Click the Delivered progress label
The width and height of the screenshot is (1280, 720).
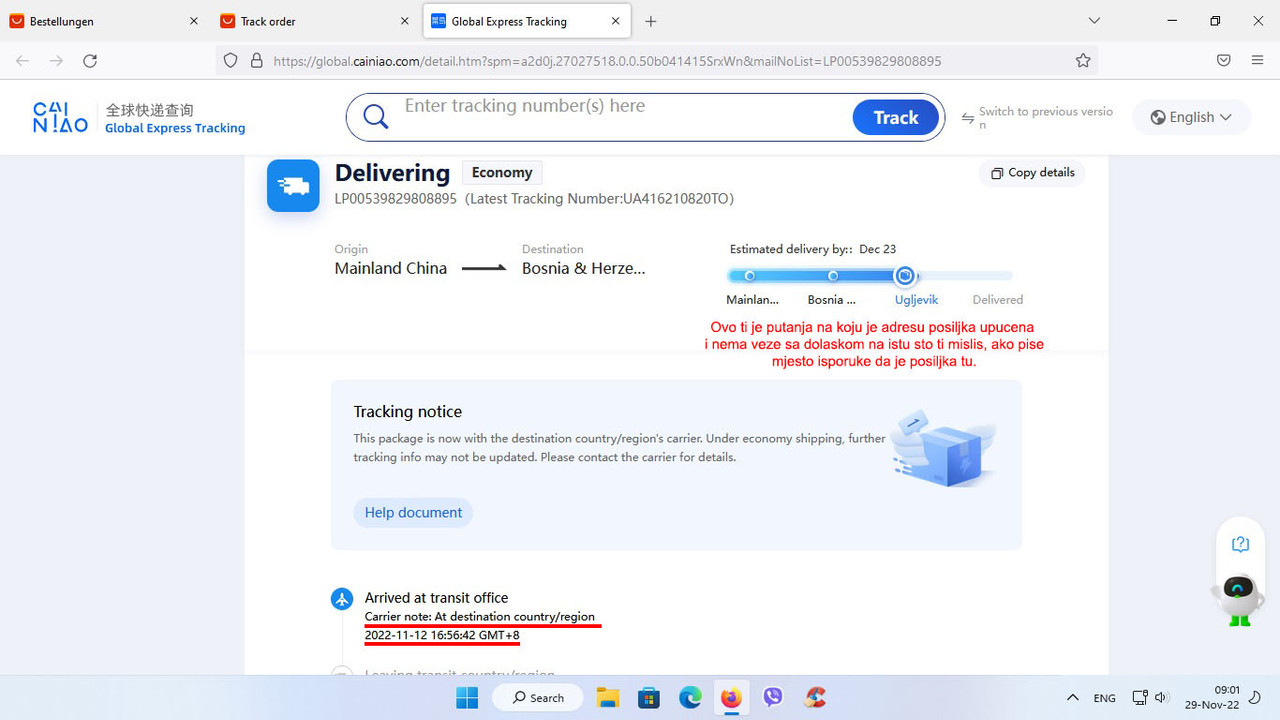point(998,299)
